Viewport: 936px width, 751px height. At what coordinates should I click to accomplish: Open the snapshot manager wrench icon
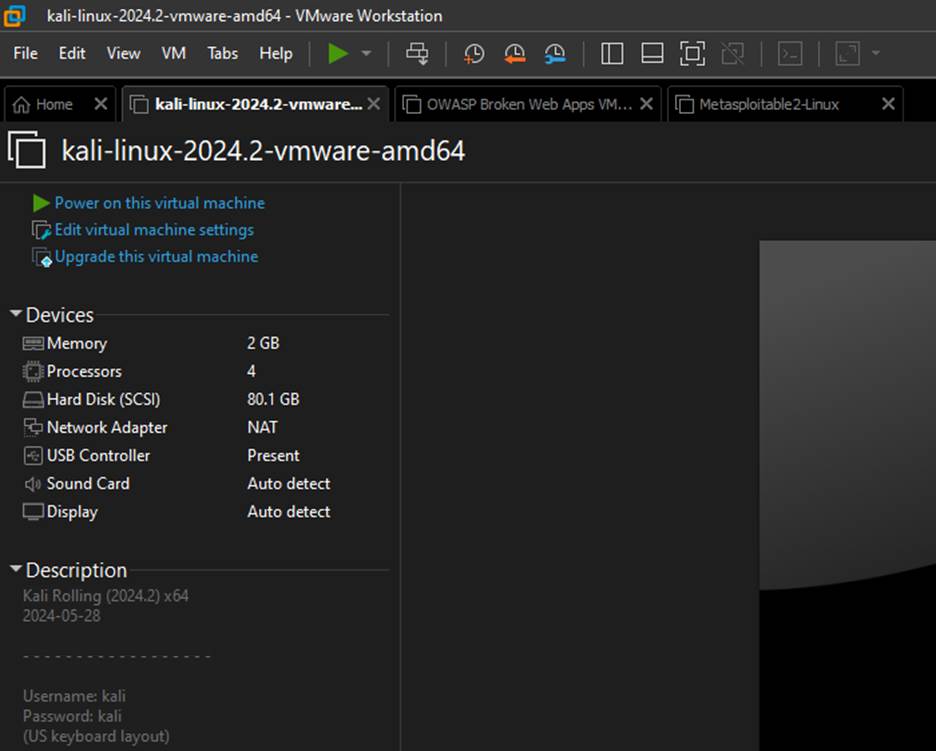(555, 54)
